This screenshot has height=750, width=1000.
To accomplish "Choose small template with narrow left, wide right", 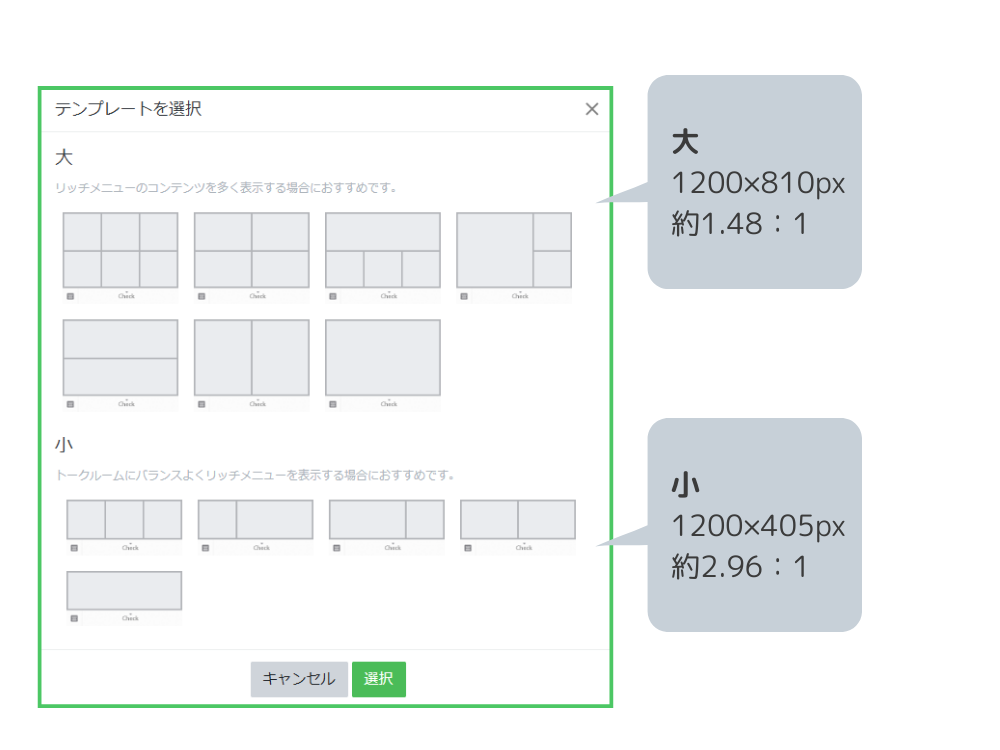I will point(255,520).
